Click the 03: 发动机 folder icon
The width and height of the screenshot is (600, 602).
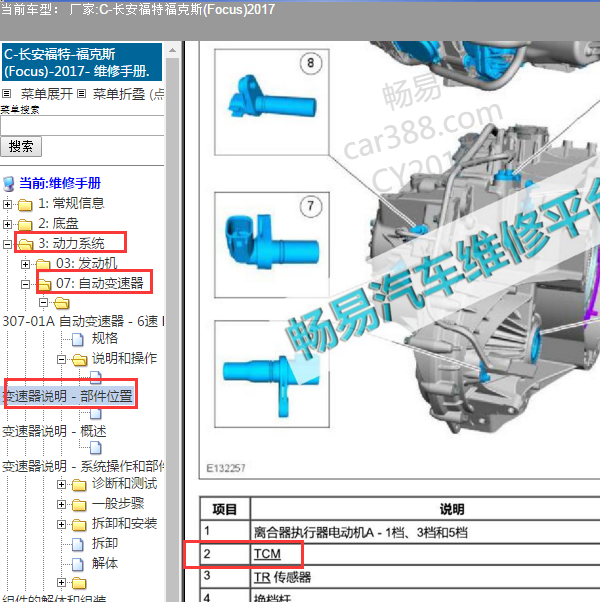pos(43,265)
